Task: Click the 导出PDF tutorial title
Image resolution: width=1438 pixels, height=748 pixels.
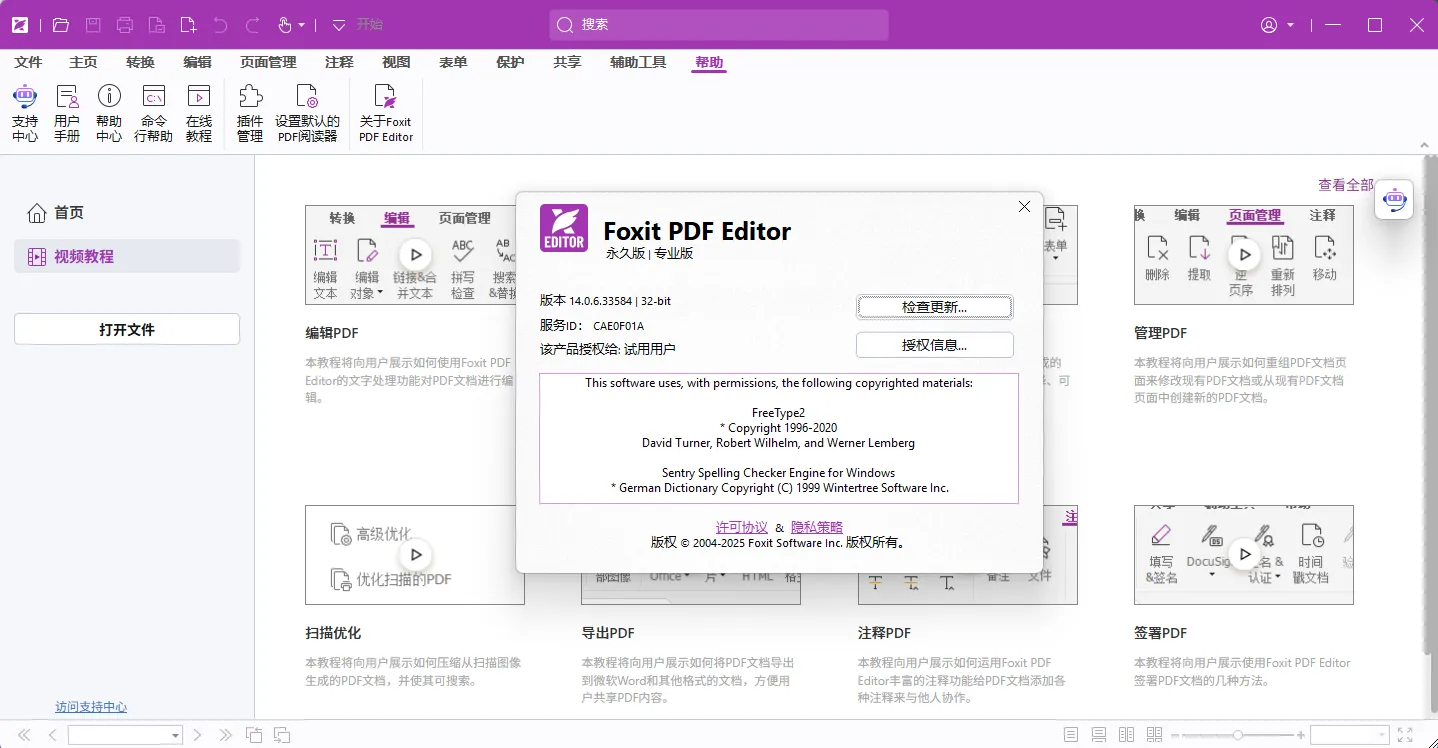Action: pyautogui.click(x=608, y=633)
